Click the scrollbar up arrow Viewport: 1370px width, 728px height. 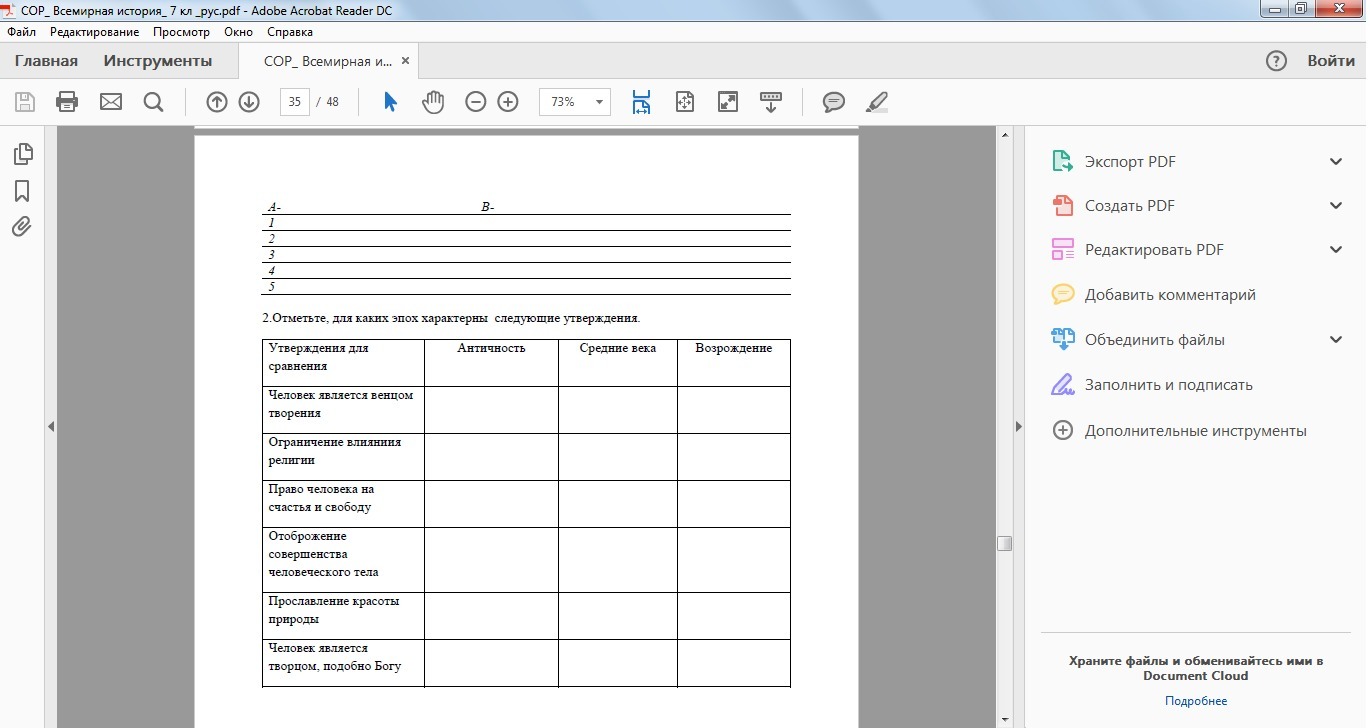coord(1004,135)
